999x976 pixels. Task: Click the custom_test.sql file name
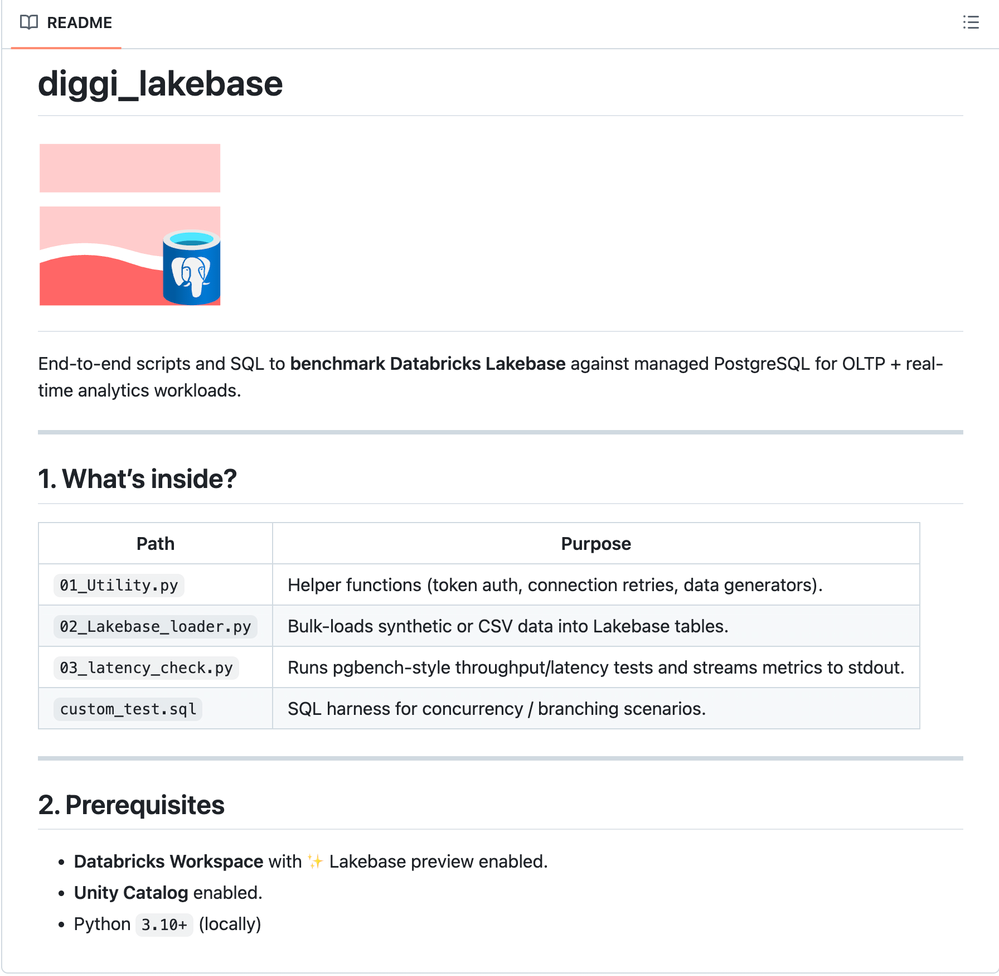pos(129,709)
